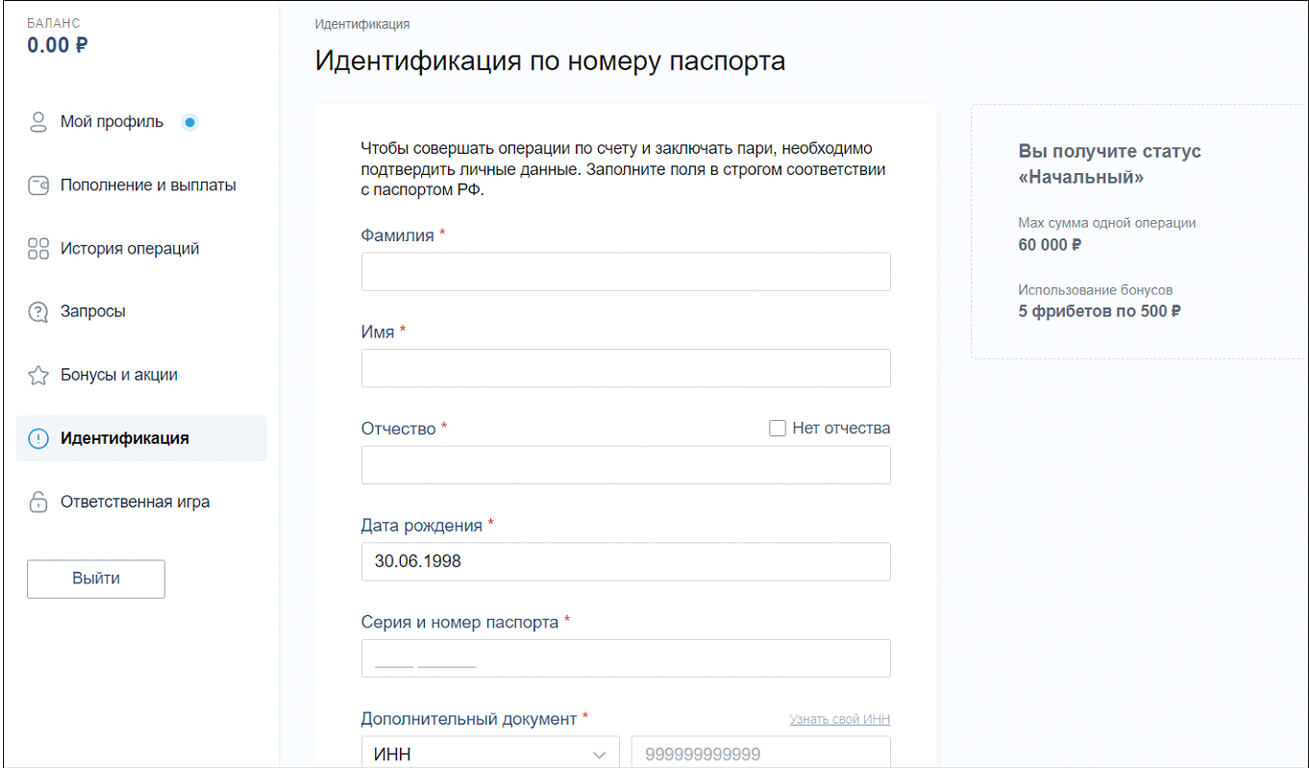The height and width of the screenshot is (768, 1309).
Task: Select Идентификация in sidebar
Action: [141, 438]
